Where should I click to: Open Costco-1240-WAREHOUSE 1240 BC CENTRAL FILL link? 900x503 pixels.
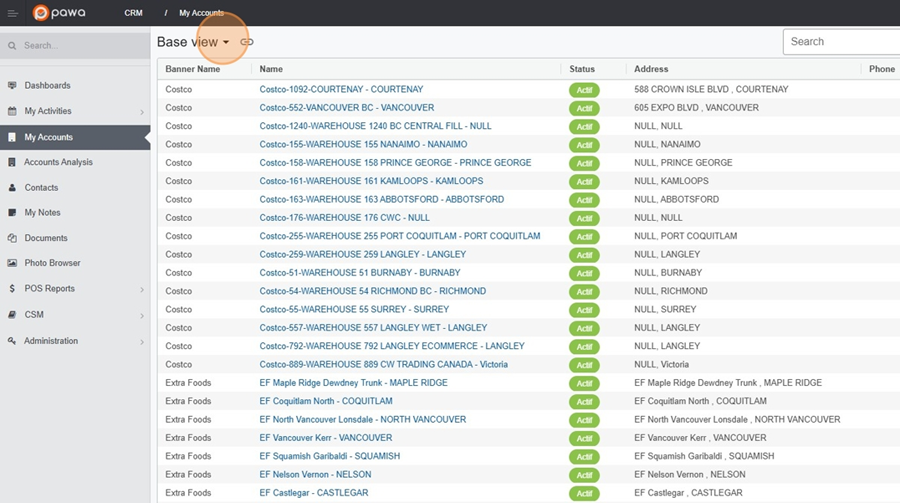(x=375, y=126)
